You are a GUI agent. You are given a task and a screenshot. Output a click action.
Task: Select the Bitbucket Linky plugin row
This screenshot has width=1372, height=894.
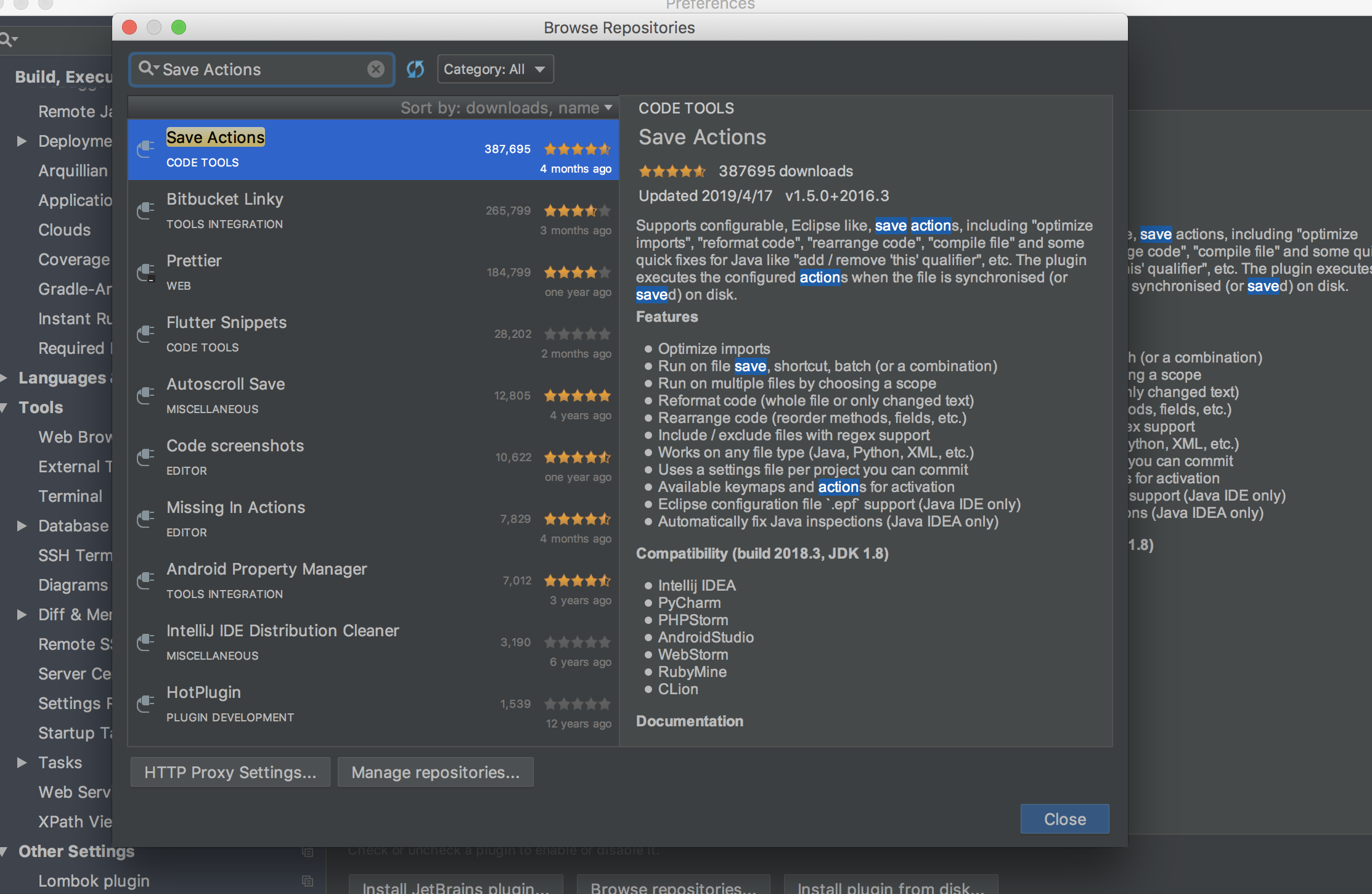373,211
